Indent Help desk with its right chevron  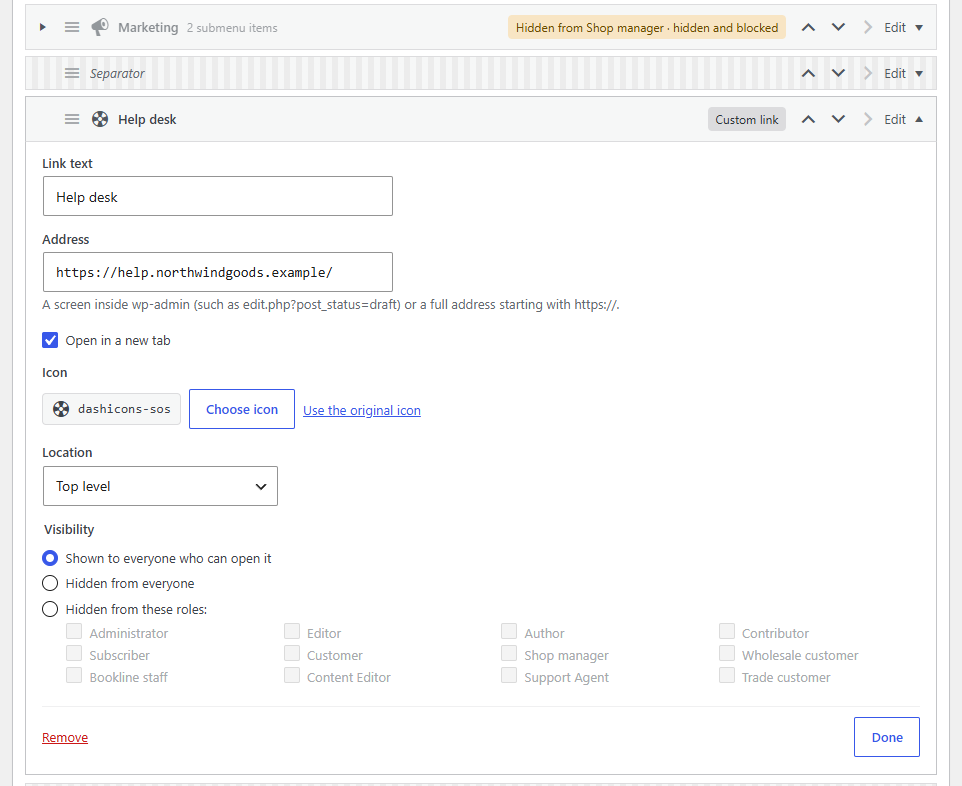click(x=868, y=119)
